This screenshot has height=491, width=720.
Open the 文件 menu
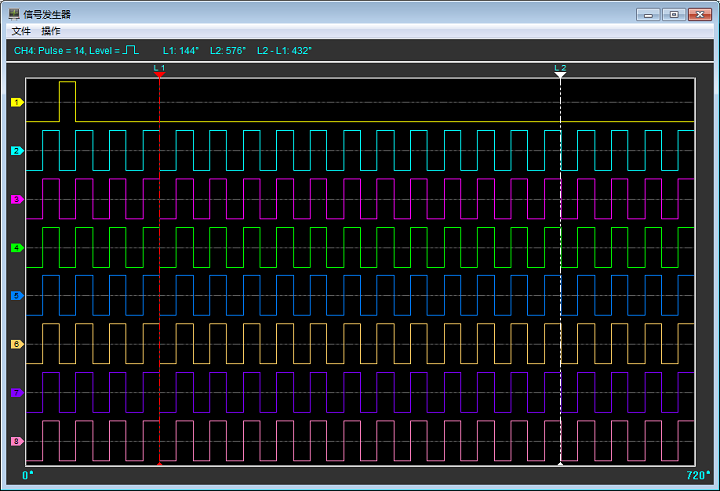pos(21,31)
